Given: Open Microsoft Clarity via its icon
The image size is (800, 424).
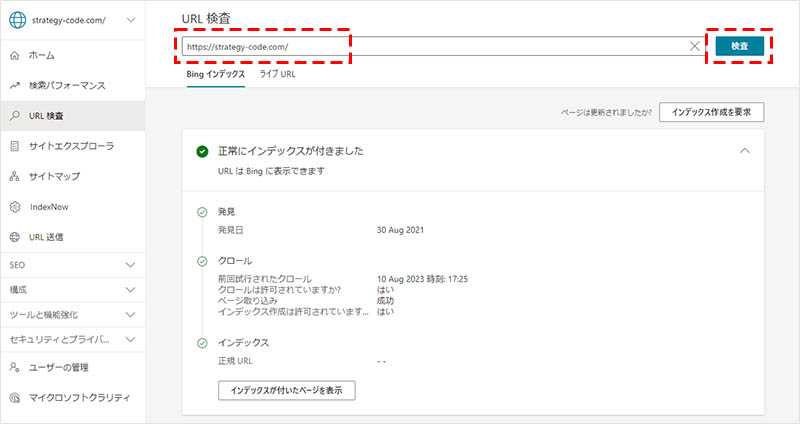Looking at the screenshot, I should click(x=13, y=398).
